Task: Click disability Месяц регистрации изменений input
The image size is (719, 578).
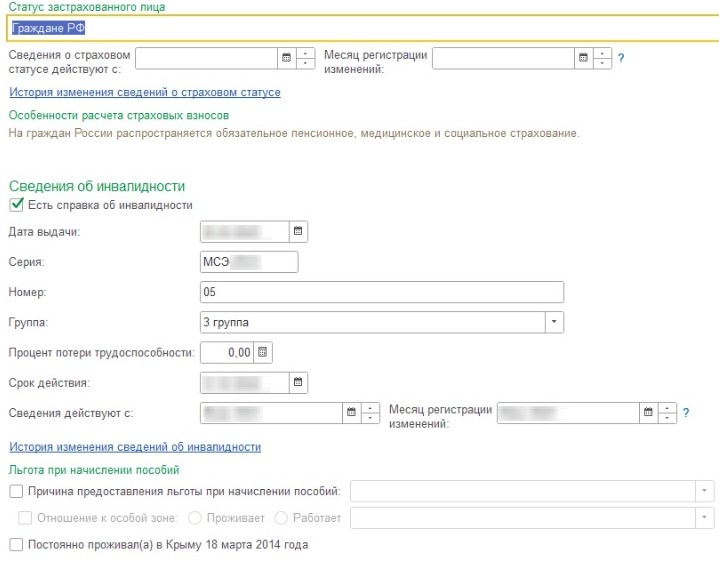Action: (568, 413)
